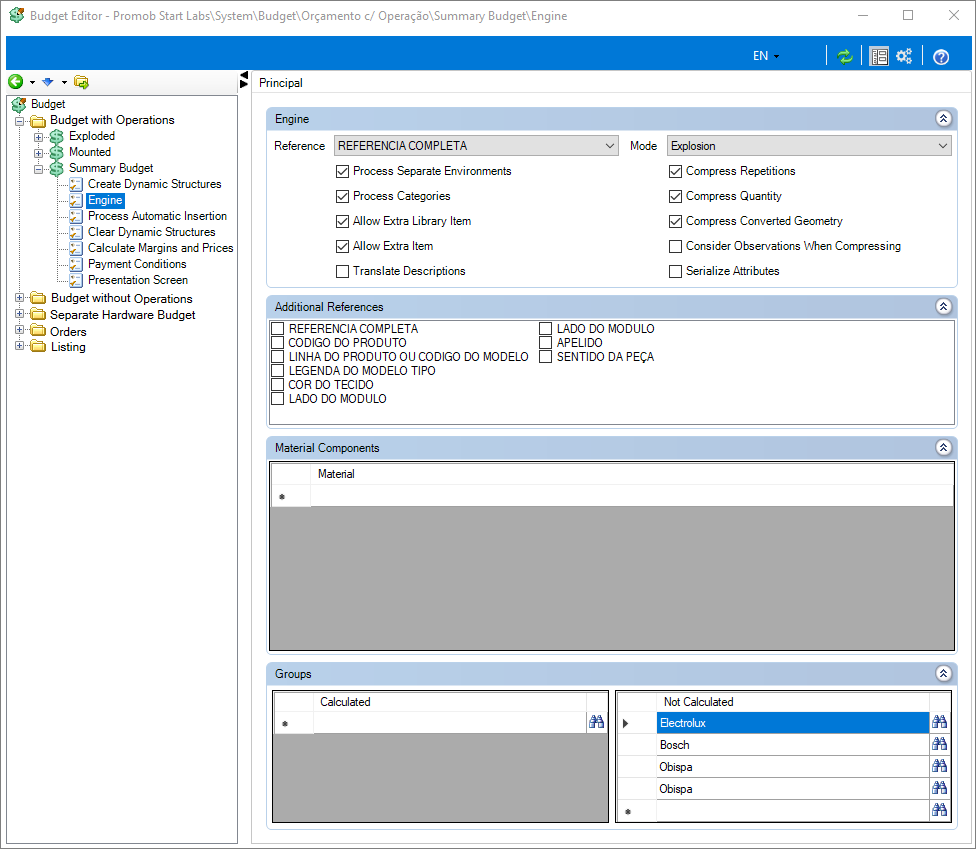The image size is (976, 849).
Task: Click the Create Dynamic Structures item icon
Action: tap(76, 184)
